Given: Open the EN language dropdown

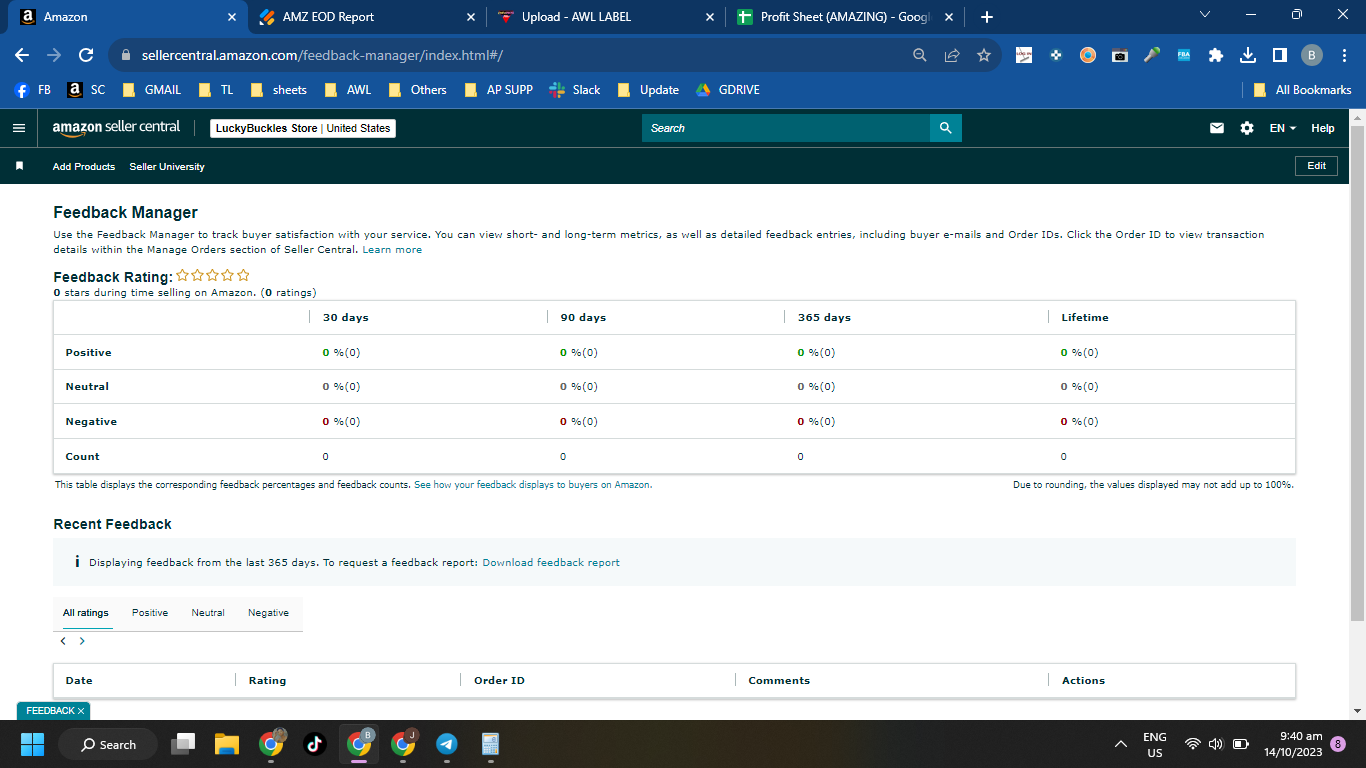Looking at the screenshot, I should [x=1282, y=128].
